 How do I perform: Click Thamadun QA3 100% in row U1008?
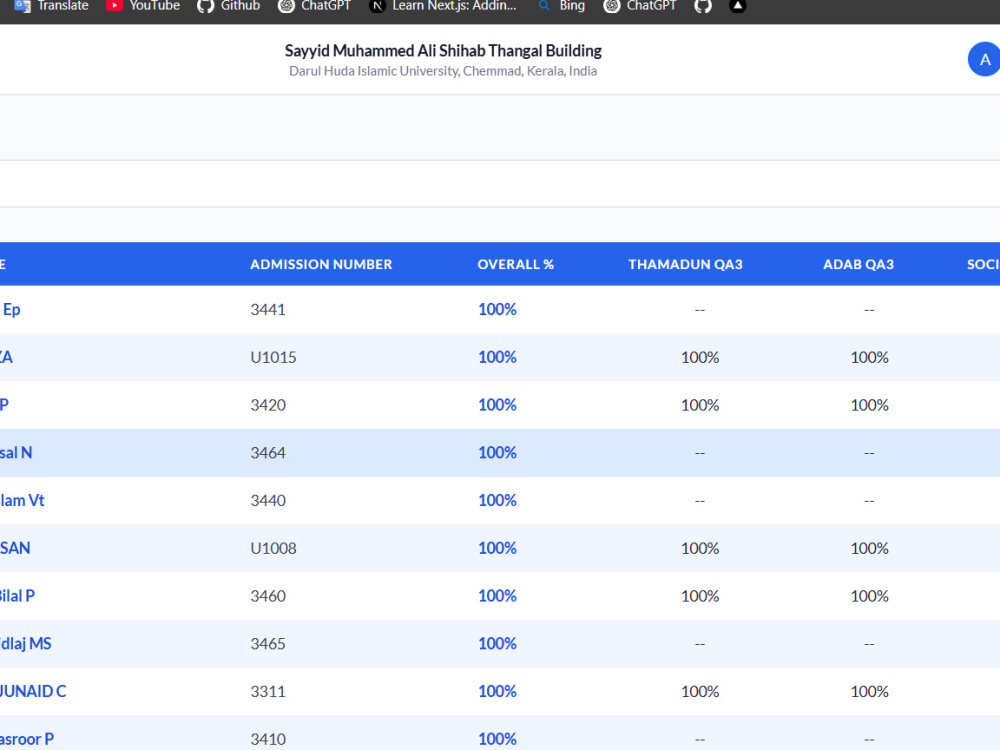(x=700, y=548)
